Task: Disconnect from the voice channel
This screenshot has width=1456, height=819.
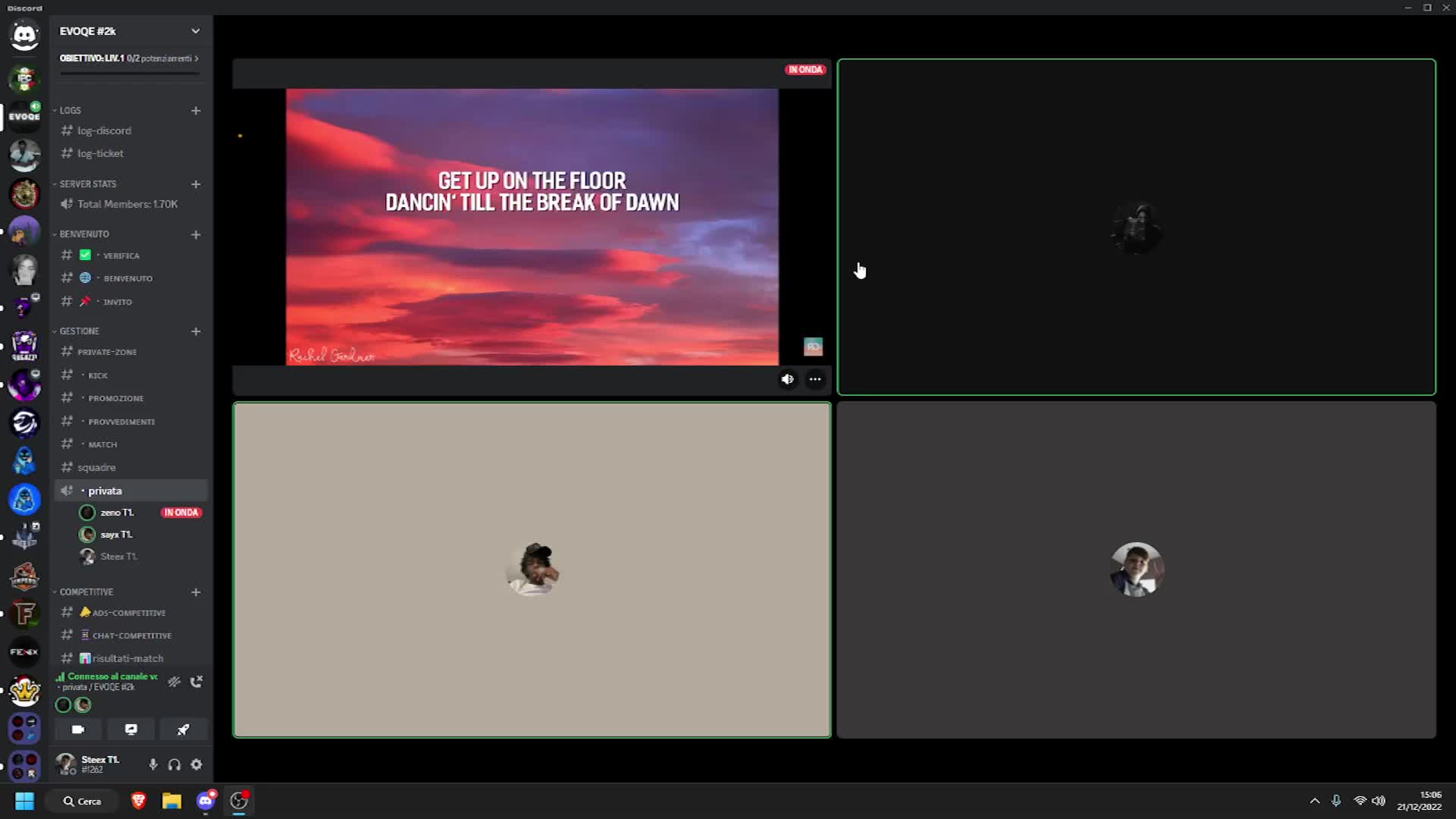Action: (x=196, y=681)
